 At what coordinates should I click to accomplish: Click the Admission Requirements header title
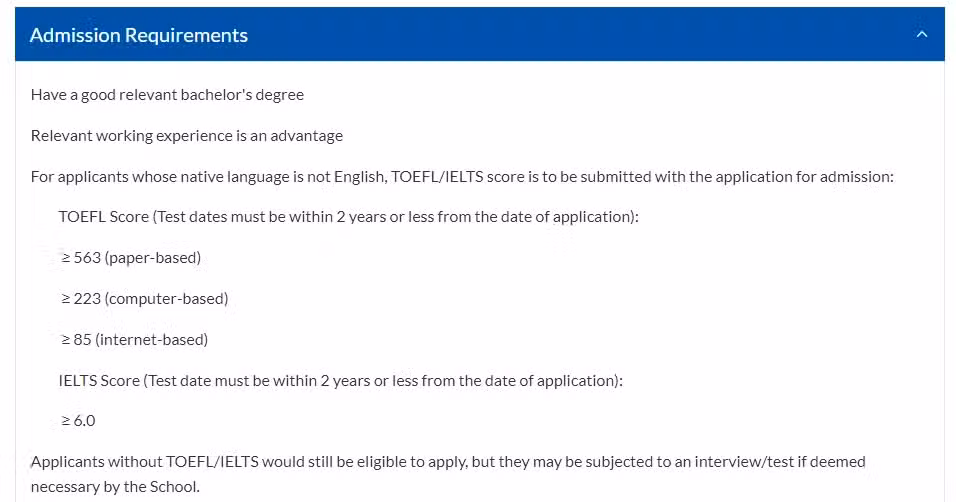139,35
